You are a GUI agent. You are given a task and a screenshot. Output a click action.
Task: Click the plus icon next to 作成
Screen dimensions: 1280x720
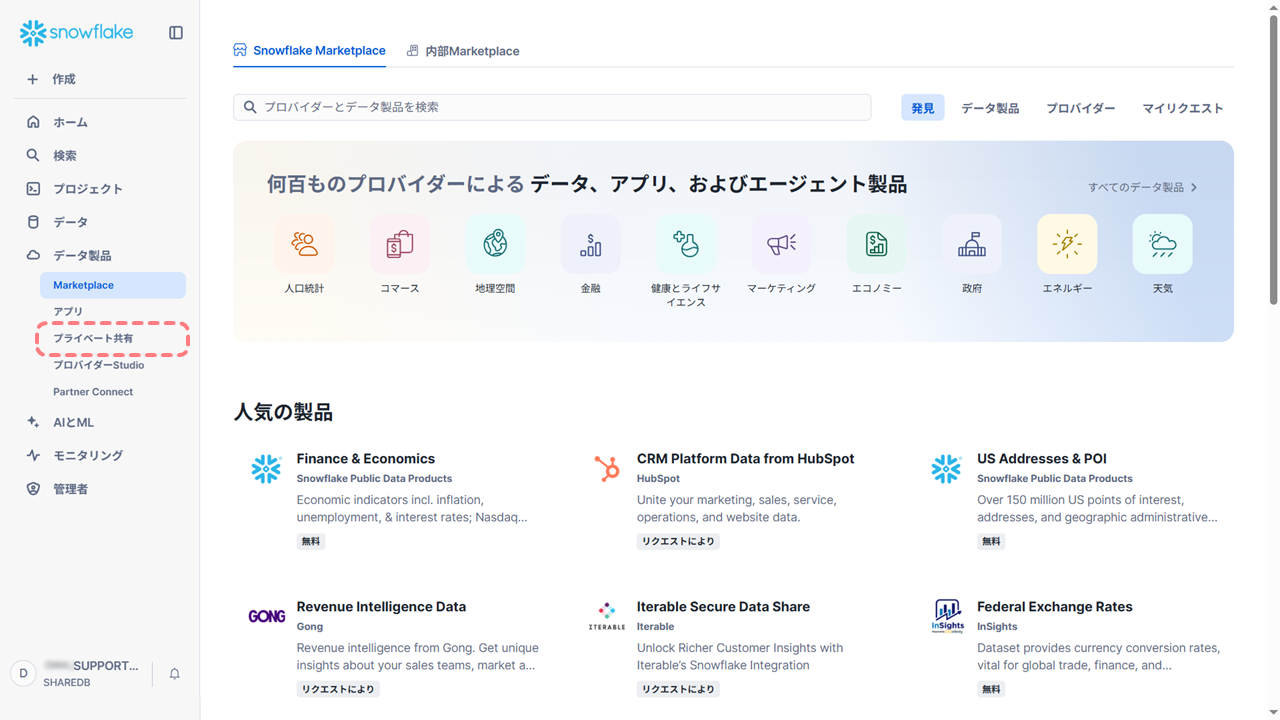(x=33, y=79)
